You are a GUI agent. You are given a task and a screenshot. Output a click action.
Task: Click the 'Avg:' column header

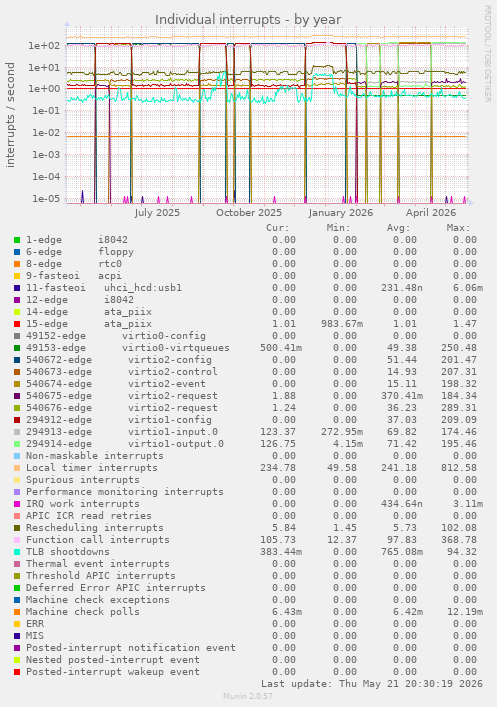pos(399,228)
